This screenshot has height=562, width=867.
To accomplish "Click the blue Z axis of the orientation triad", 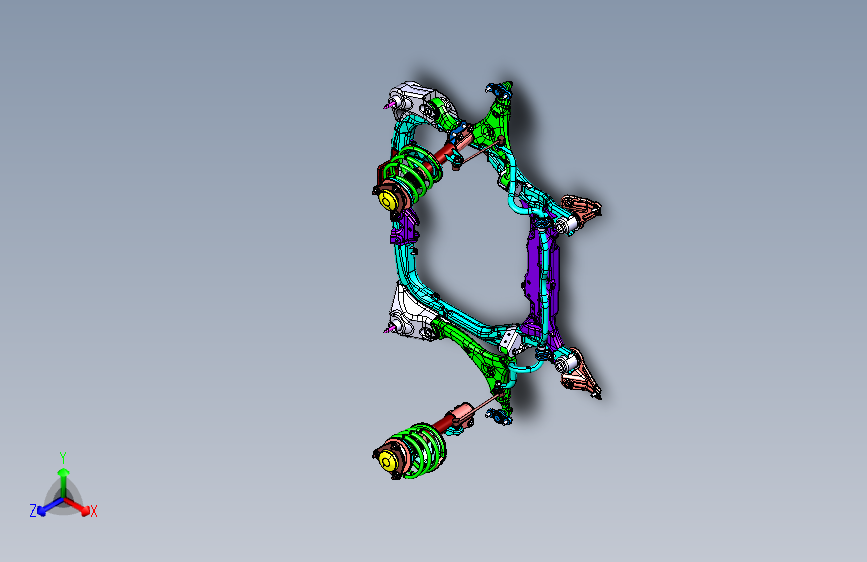I will coord(50,507).
